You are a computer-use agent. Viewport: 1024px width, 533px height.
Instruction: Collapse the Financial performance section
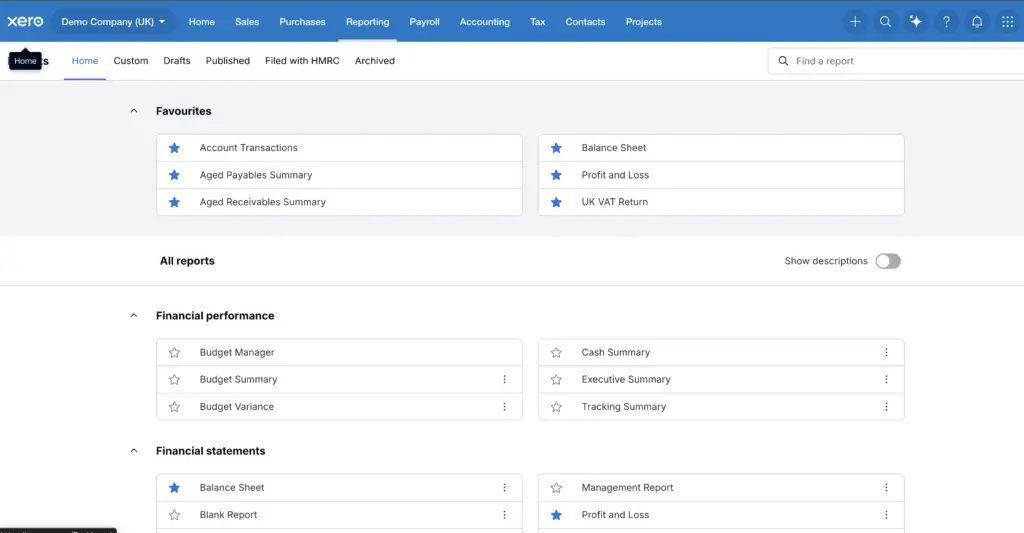[x=134, y=315]
